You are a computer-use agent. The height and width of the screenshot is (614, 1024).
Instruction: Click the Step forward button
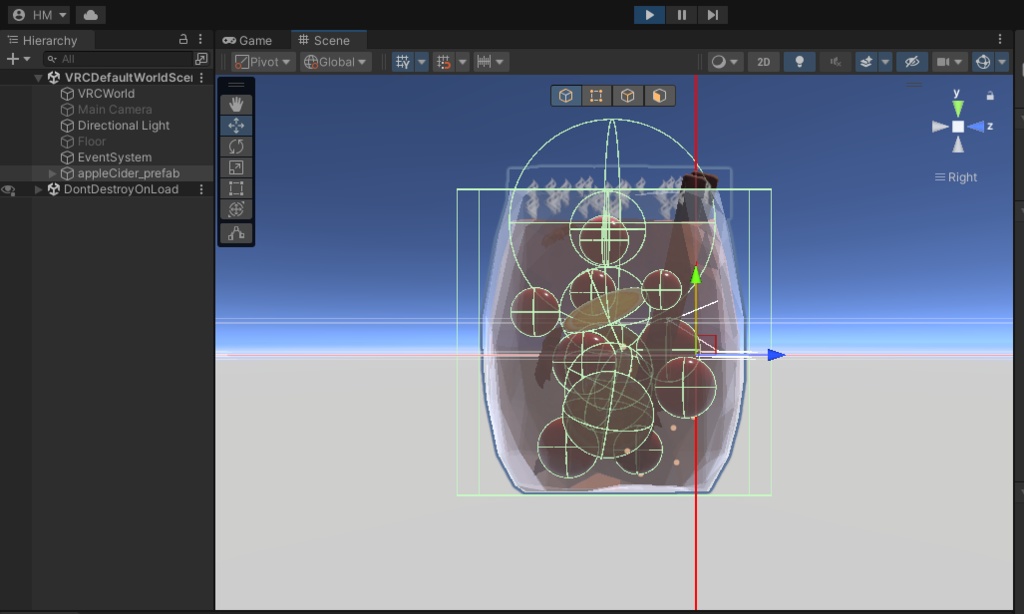[x=712, y=15]
